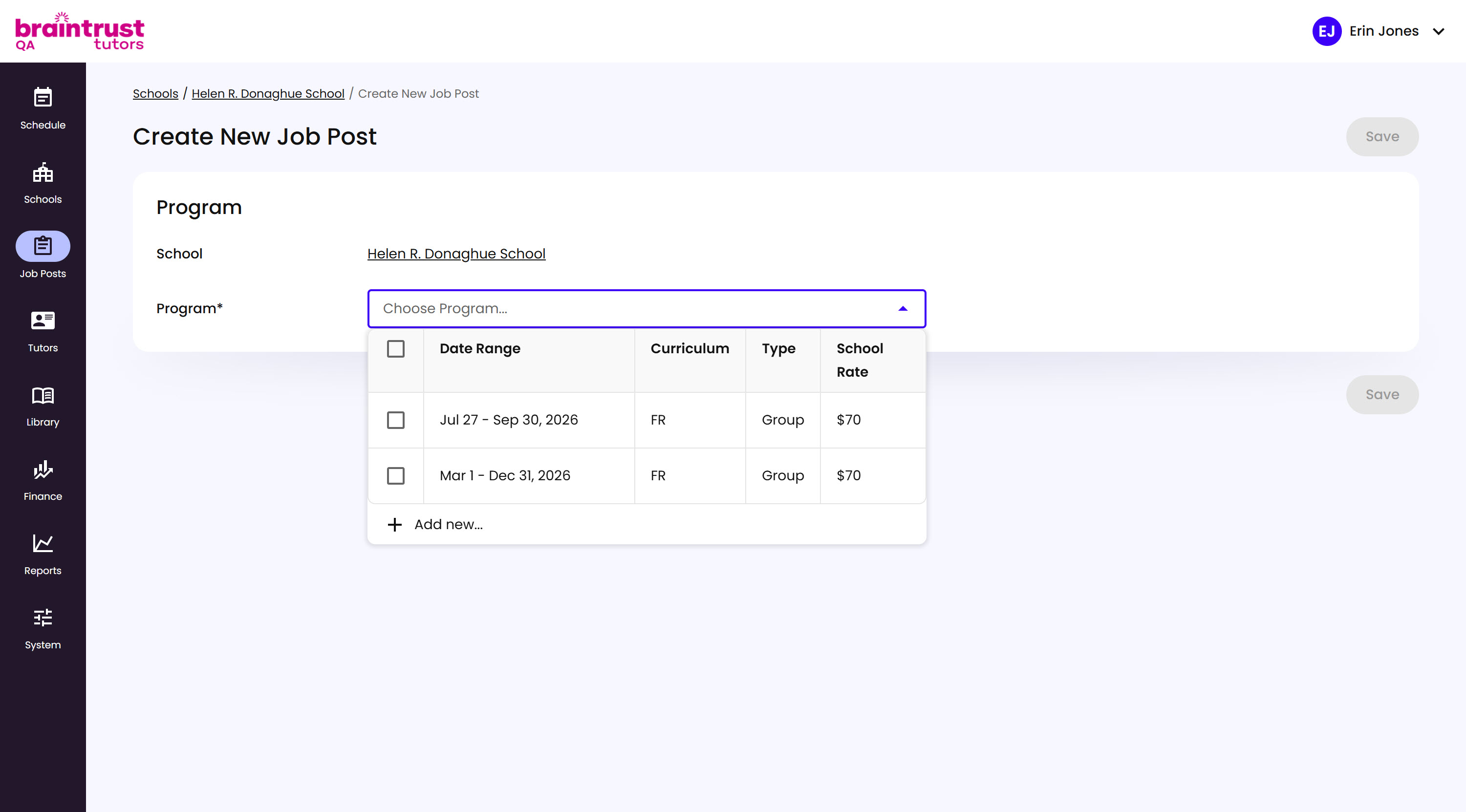The height and width of the screenshot is (812, 1466).
Task: Open Helen R. Donaghue School breadcrumb link
Action: (x=268, y=93)
